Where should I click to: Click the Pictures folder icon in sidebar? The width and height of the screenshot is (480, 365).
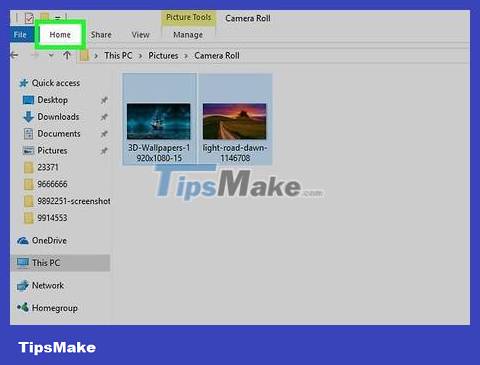28,151
